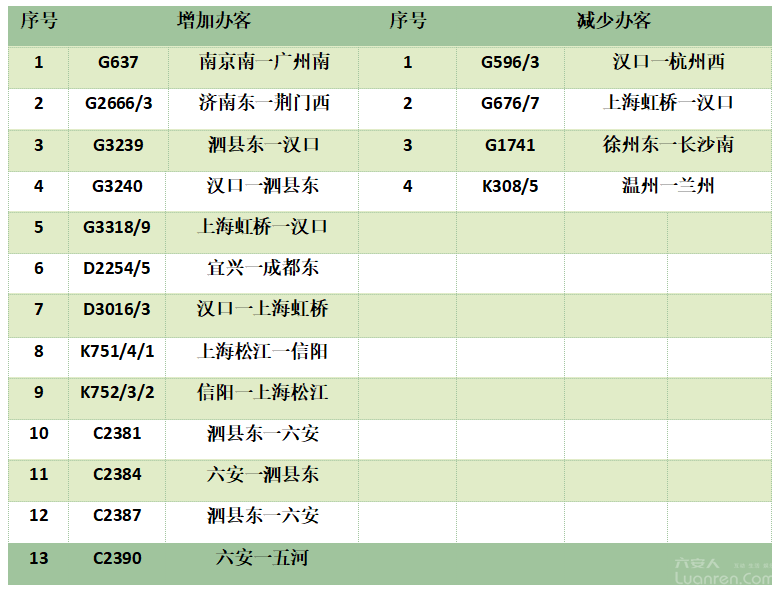Viewport: 780px width, 590px height.
Task: Click sequence number 3 in the G3239 row
Action: click(x=39, y=145)
